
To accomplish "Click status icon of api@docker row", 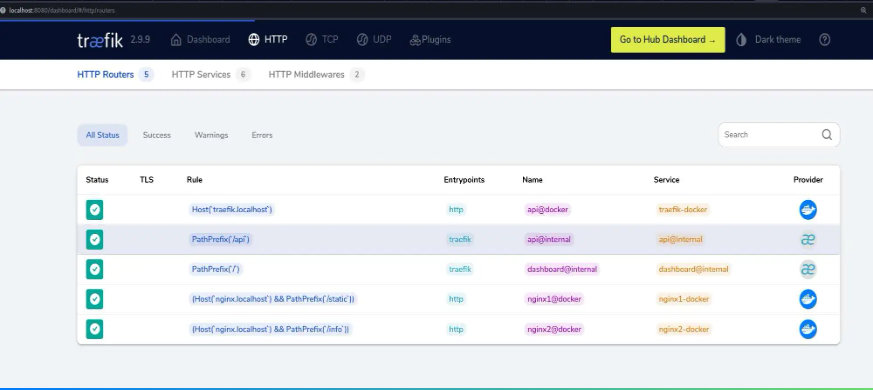I will point(95,209).
